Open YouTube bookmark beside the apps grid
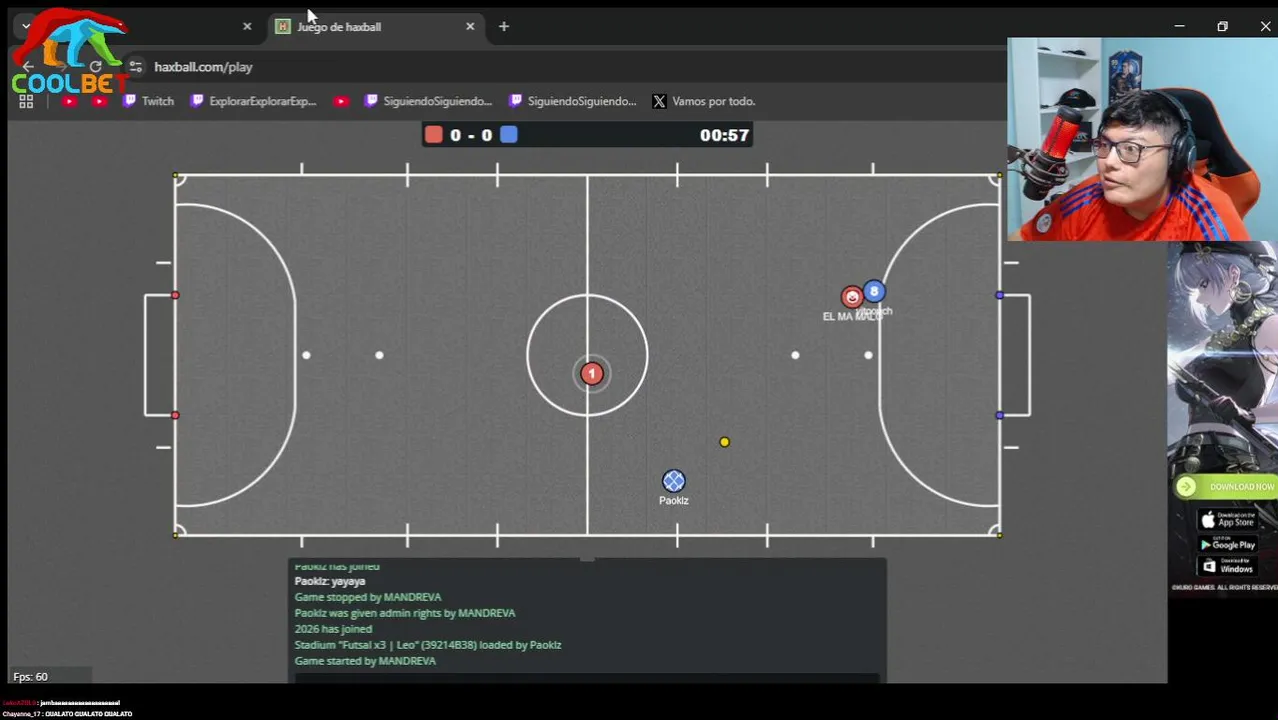The image size is (1278, 720). [69, 101]
